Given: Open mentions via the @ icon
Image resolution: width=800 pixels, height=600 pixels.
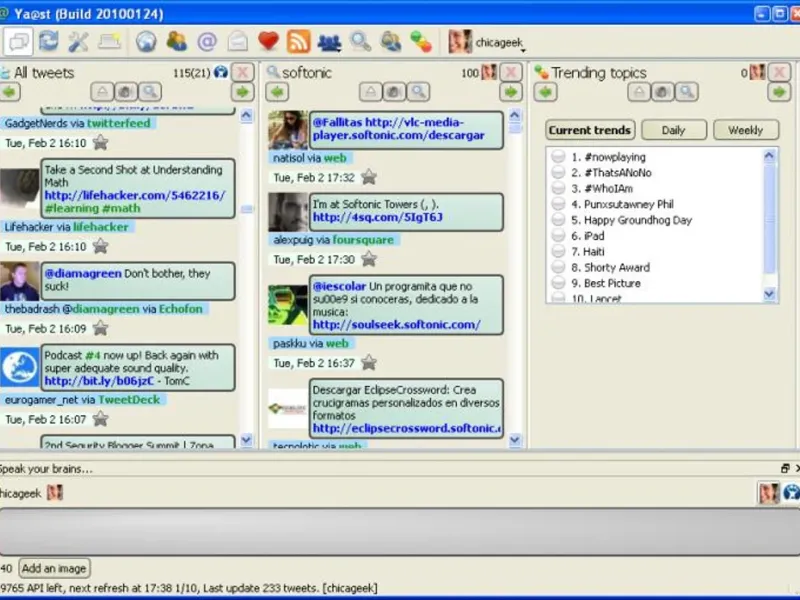Looking at the screenshot, I should (x=207, y=41).
